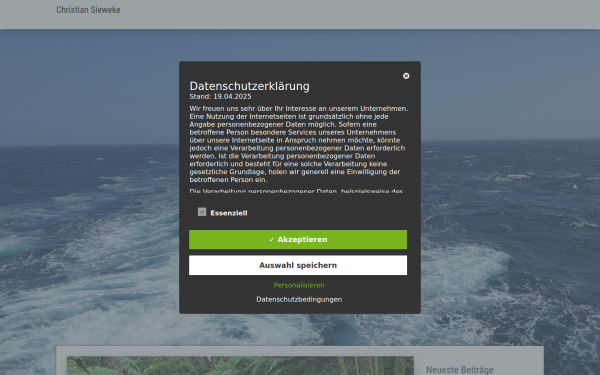Click the forest post thumbnail image
Image resolution: width=600 pixels, height=375 pixels.
240,366
